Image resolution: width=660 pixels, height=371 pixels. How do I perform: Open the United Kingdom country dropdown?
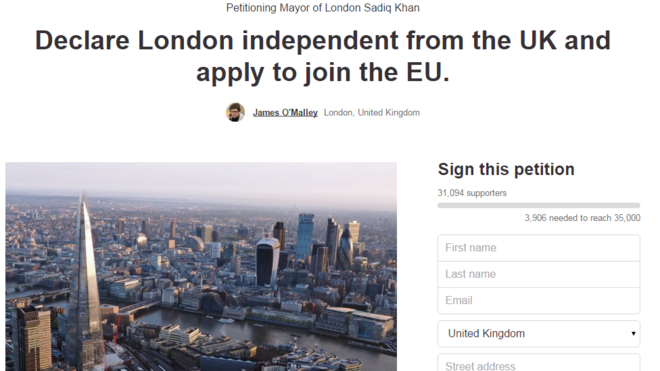coord(539,334)
